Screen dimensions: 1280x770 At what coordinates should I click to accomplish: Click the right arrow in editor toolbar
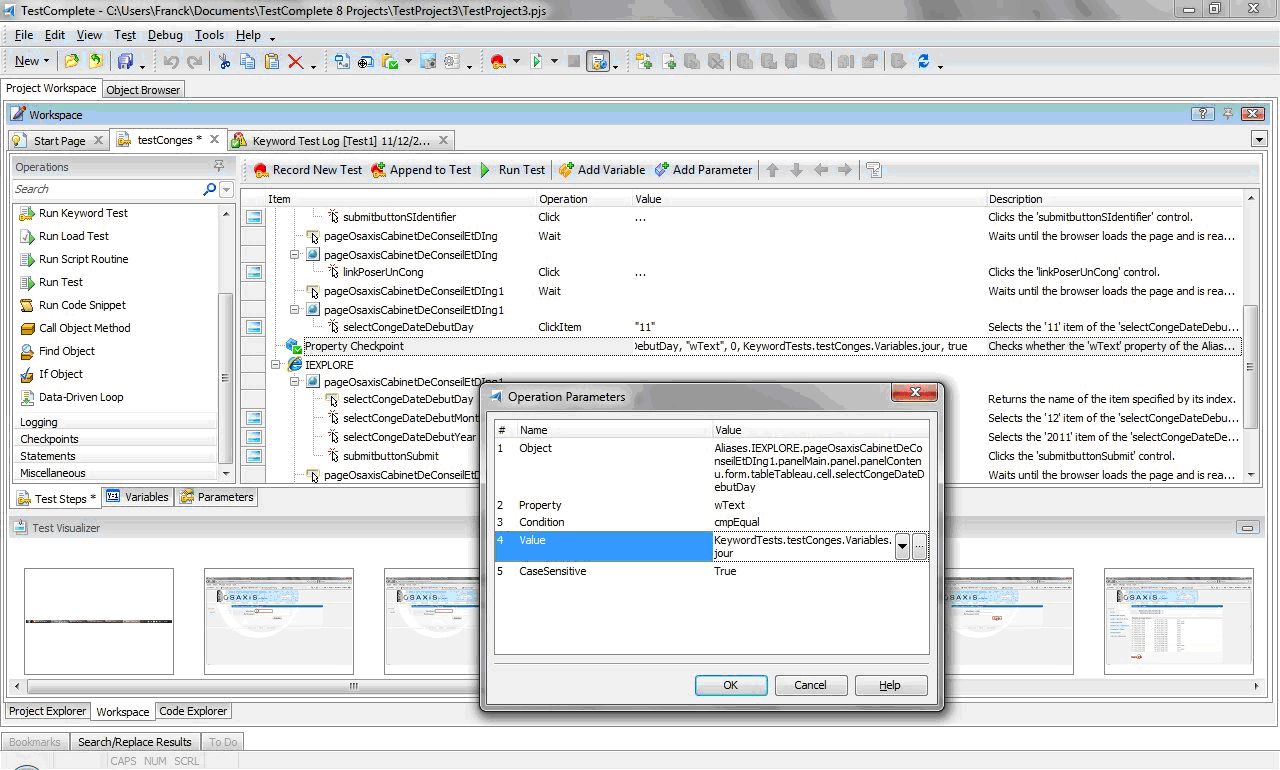845,170
